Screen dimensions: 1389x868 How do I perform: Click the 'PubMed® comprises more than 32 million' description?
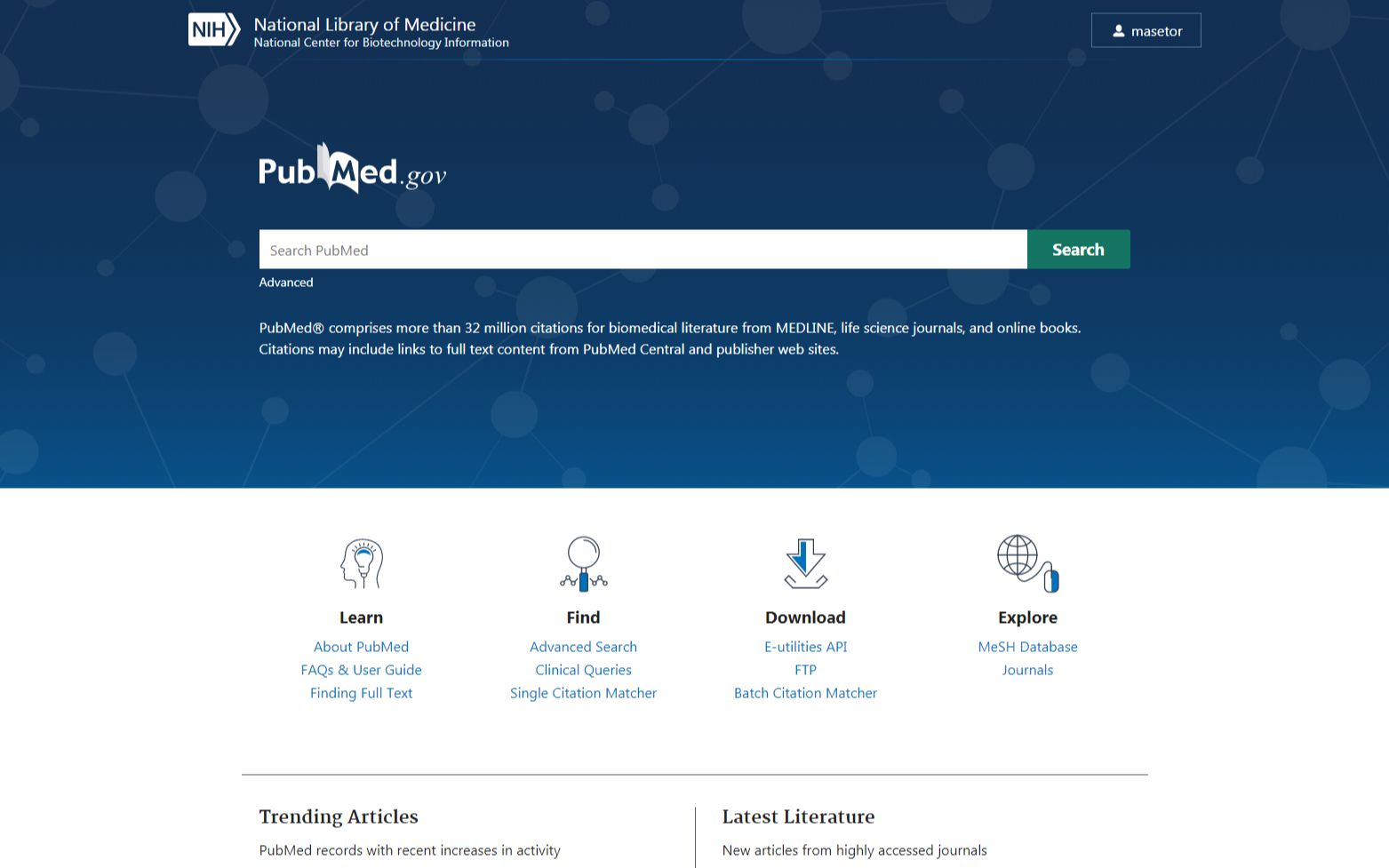670,338
